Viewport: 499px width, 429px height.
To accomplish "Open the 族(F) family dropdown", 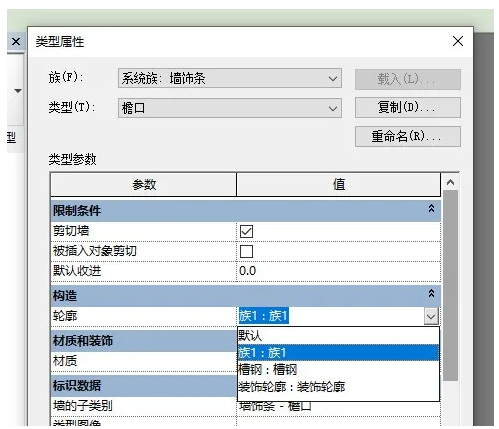I will 230,78.
